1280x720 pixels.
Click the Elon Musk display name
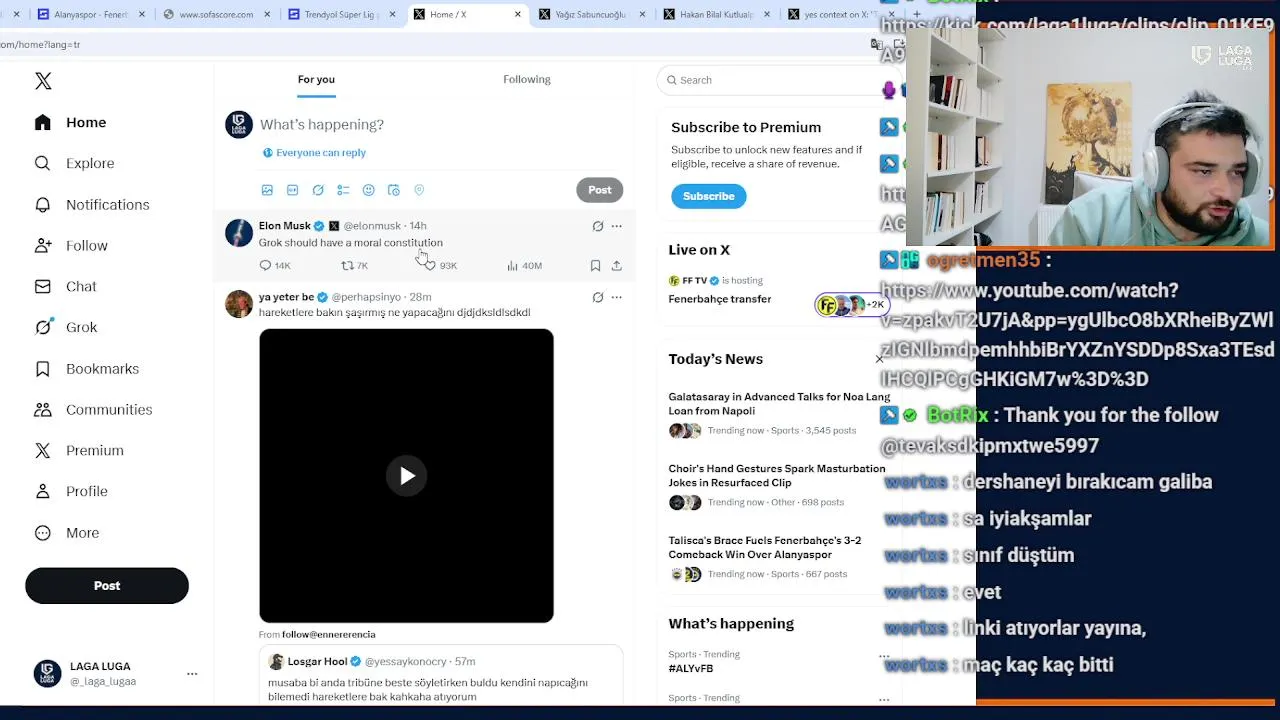click(285, 226)
